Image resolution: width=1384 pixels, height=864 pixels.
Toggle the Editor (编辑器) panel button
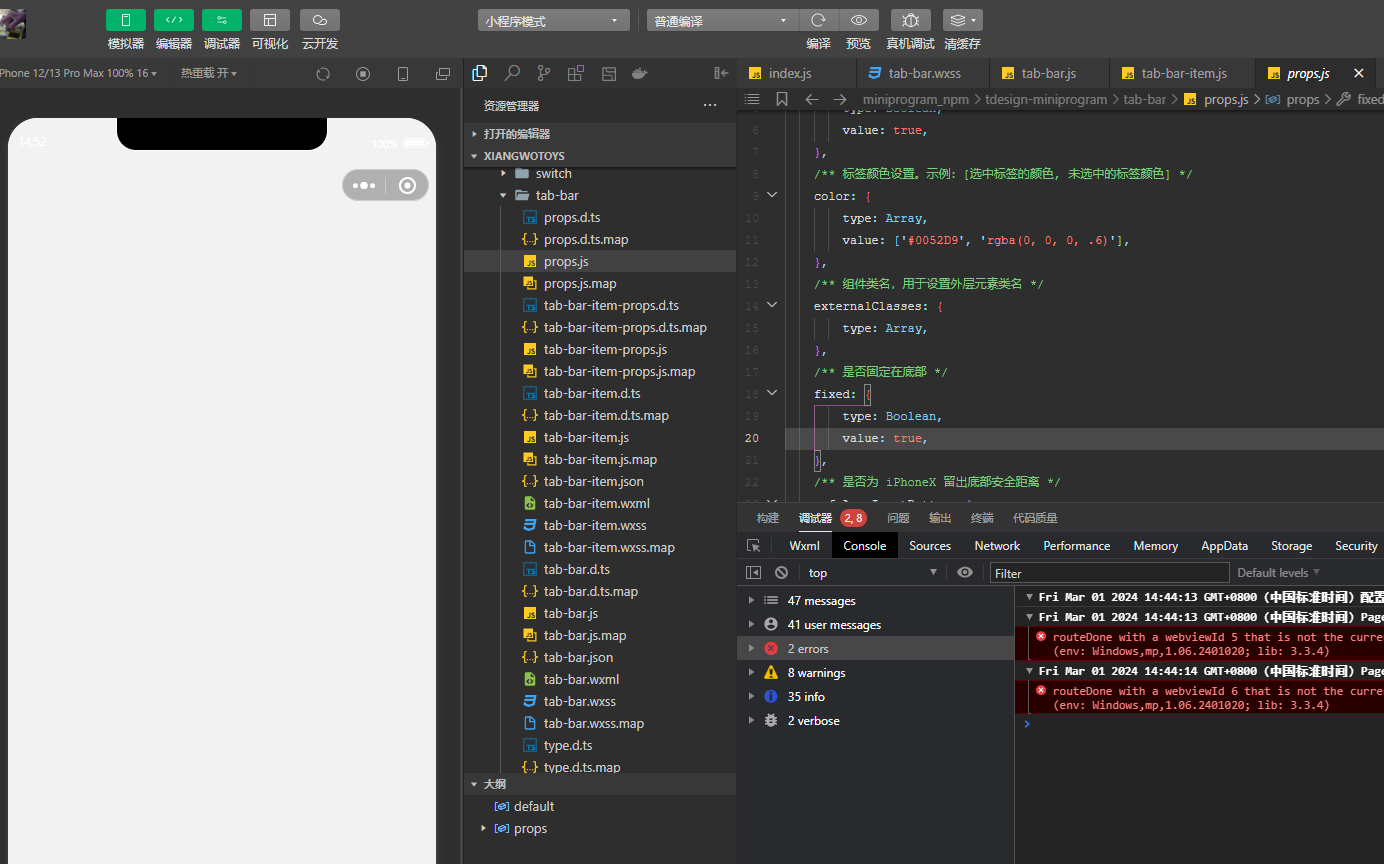174,20
